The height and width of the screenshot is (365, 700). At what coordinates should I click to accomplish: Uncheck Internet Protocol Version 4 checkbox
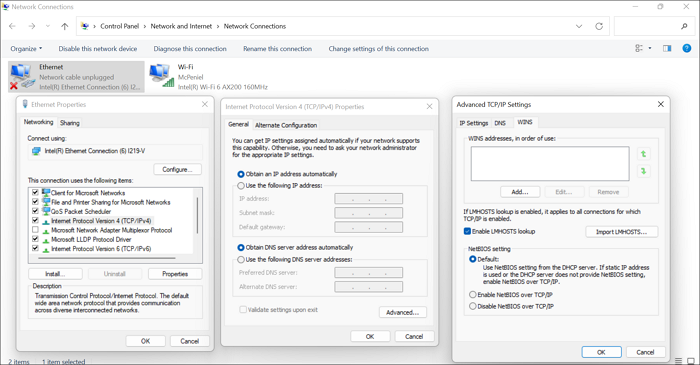click(35, 220)
